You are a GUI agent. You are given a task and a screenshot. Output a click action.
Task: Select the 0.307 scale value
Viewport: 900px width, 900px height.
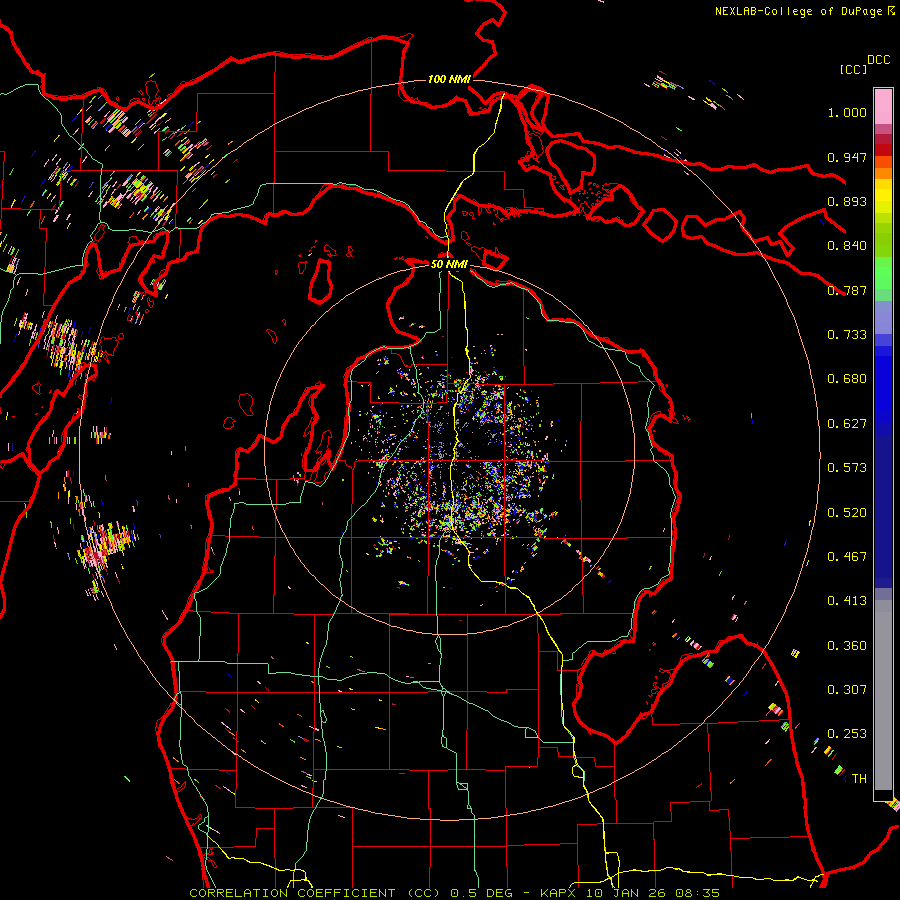point(847,690)
